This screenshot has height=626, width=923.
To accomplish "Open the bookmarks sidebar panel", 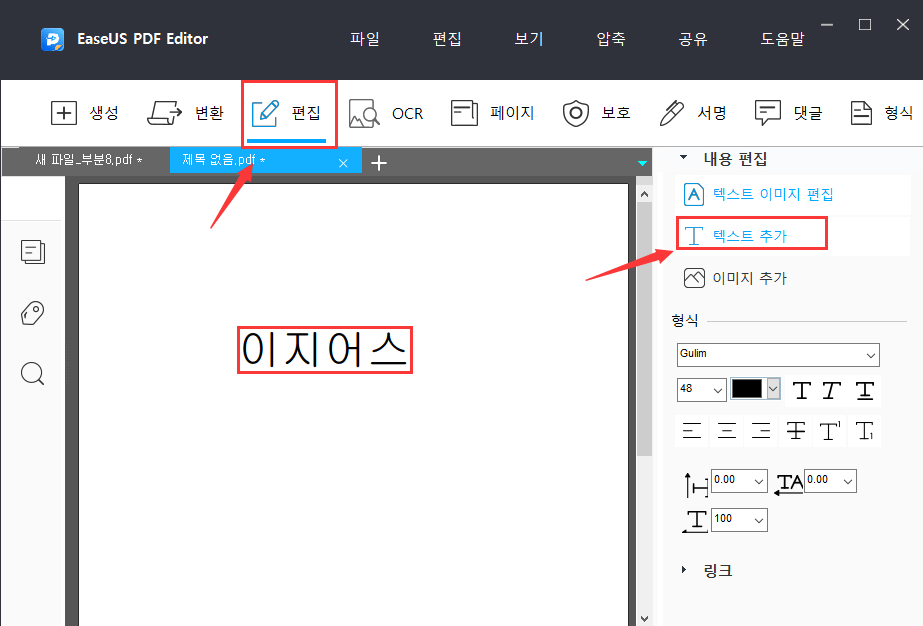I will 32,312.
